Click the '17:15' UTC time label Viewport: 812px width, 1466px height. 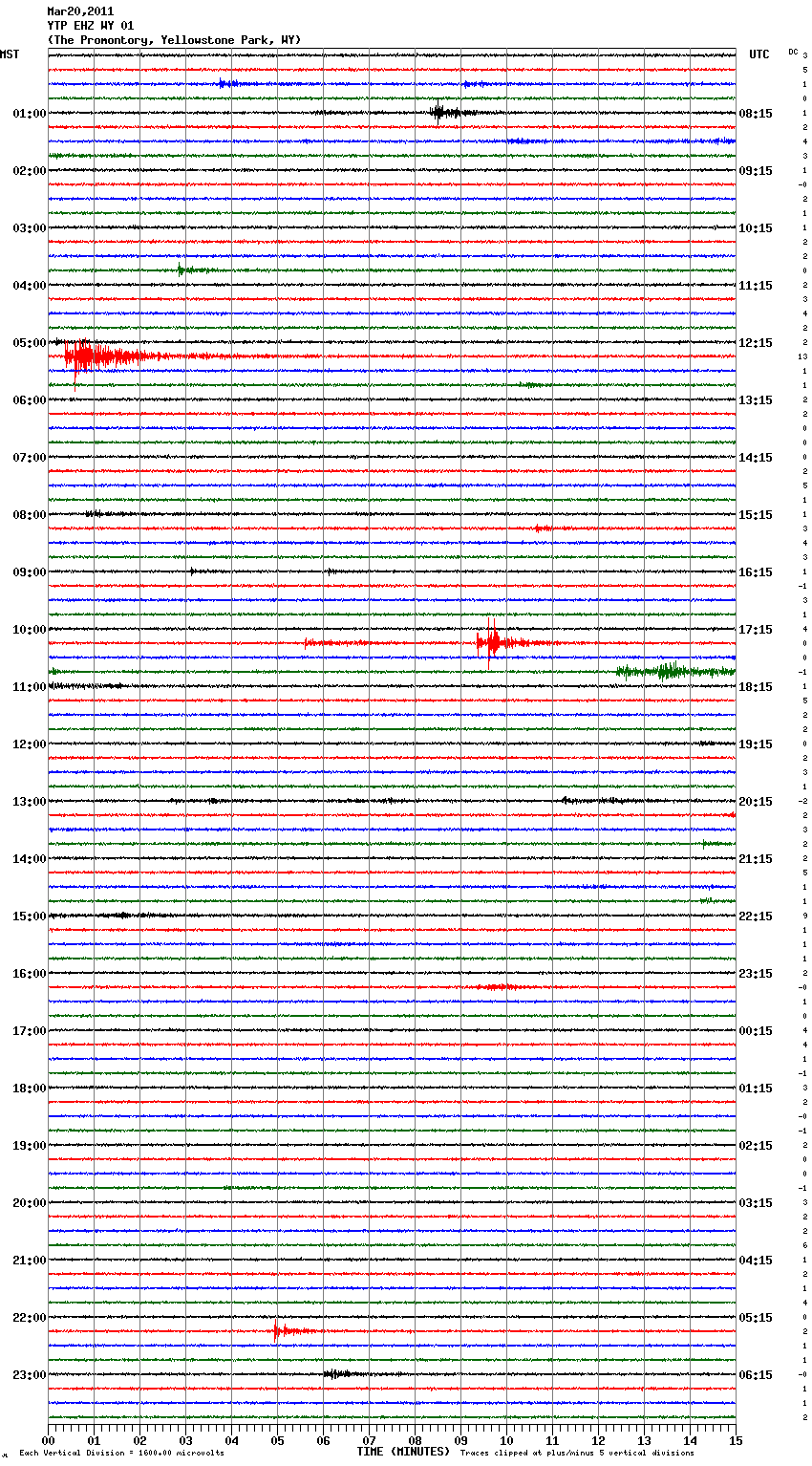coord(756,629)
